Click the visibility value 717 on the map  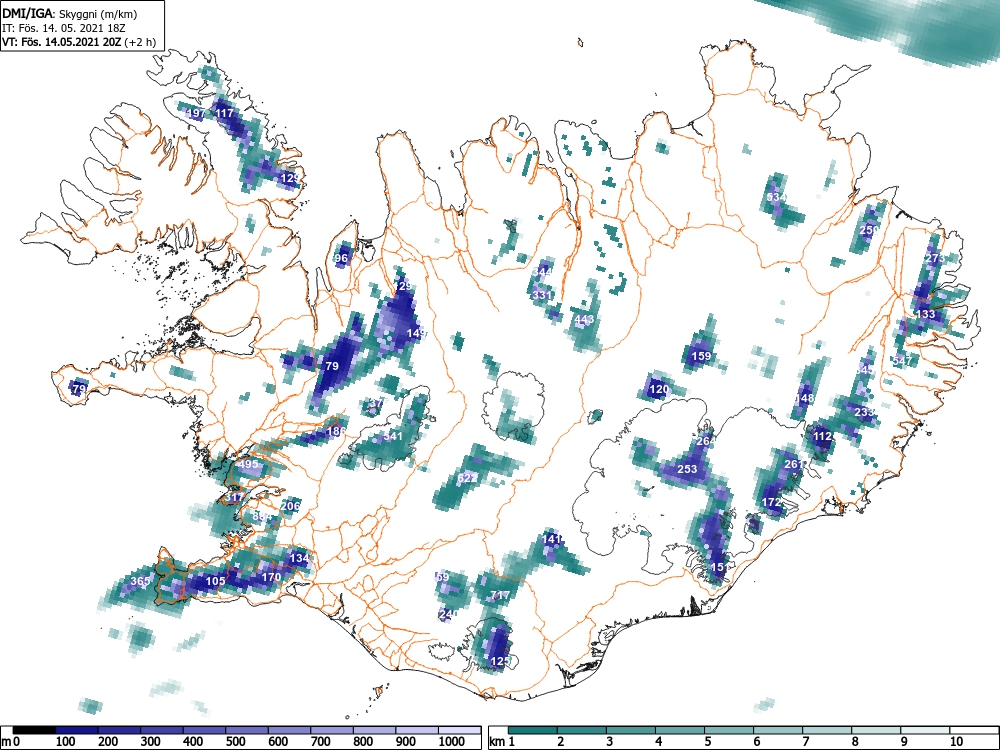click(x=500, y=595)
